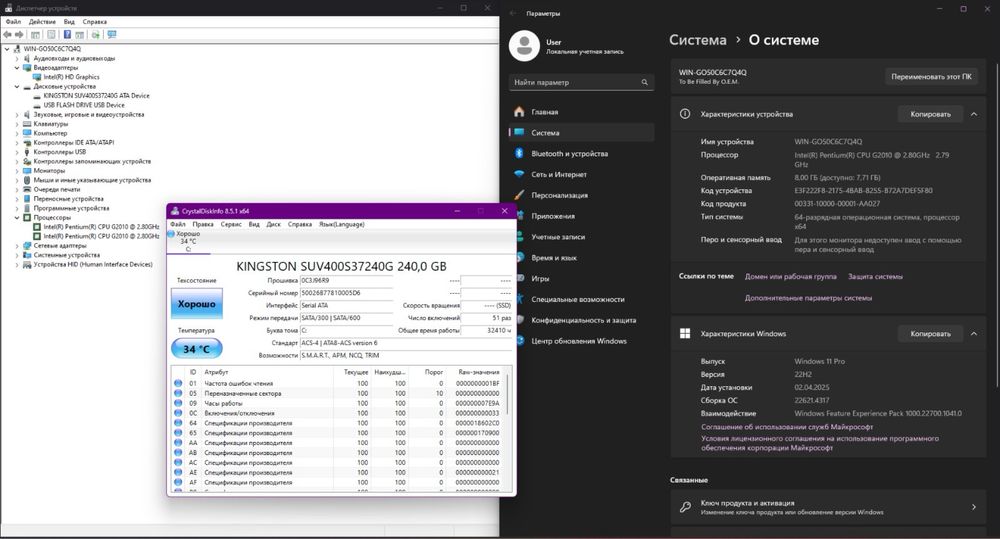Viewport: 1000px width, 539px height.
Task: Click the Клавиатуры keyboard category icon
Action: point(27,124)
